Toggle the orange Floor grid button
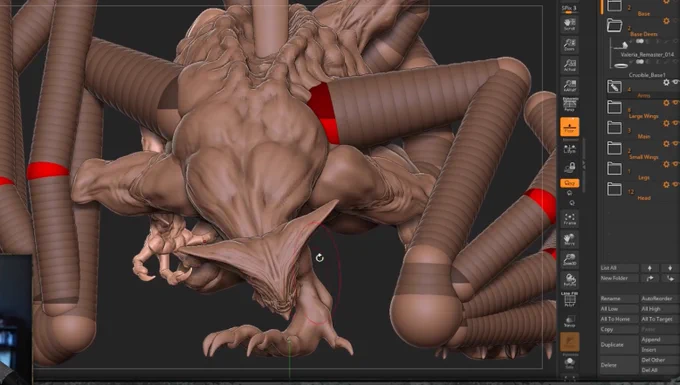This screenshot has height=385, width=680. (569, 127)
